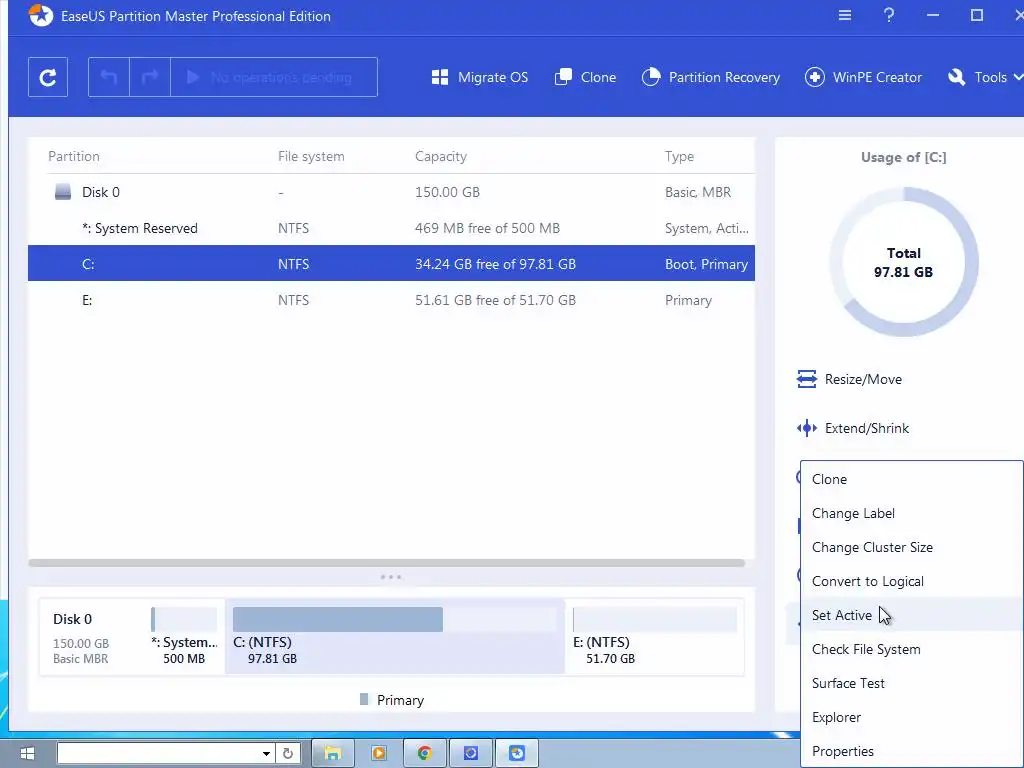Screen dimensions: 1024x768
Task: Click the undo arrow in the toolbar
Action: (109, 77)
